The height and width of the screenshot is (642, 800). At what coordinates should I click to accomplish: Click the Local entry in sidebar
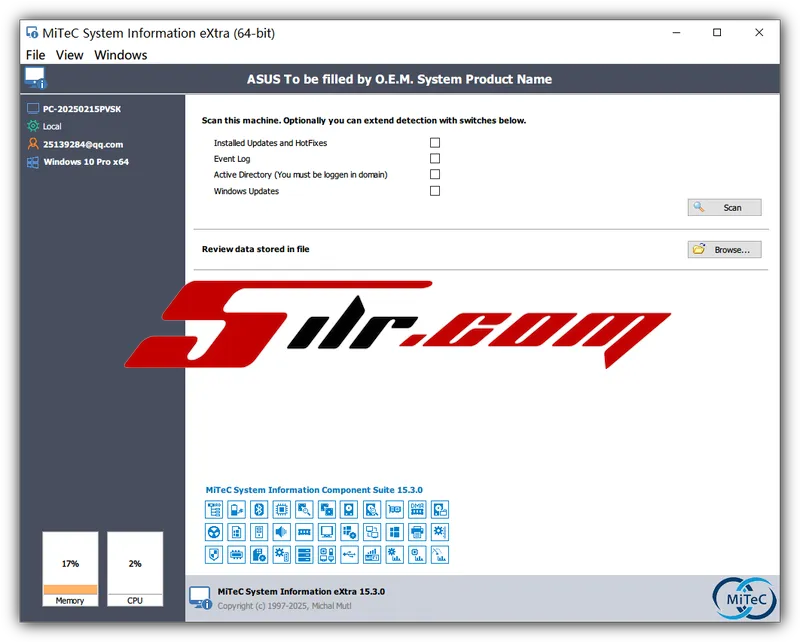pos(52,126)
